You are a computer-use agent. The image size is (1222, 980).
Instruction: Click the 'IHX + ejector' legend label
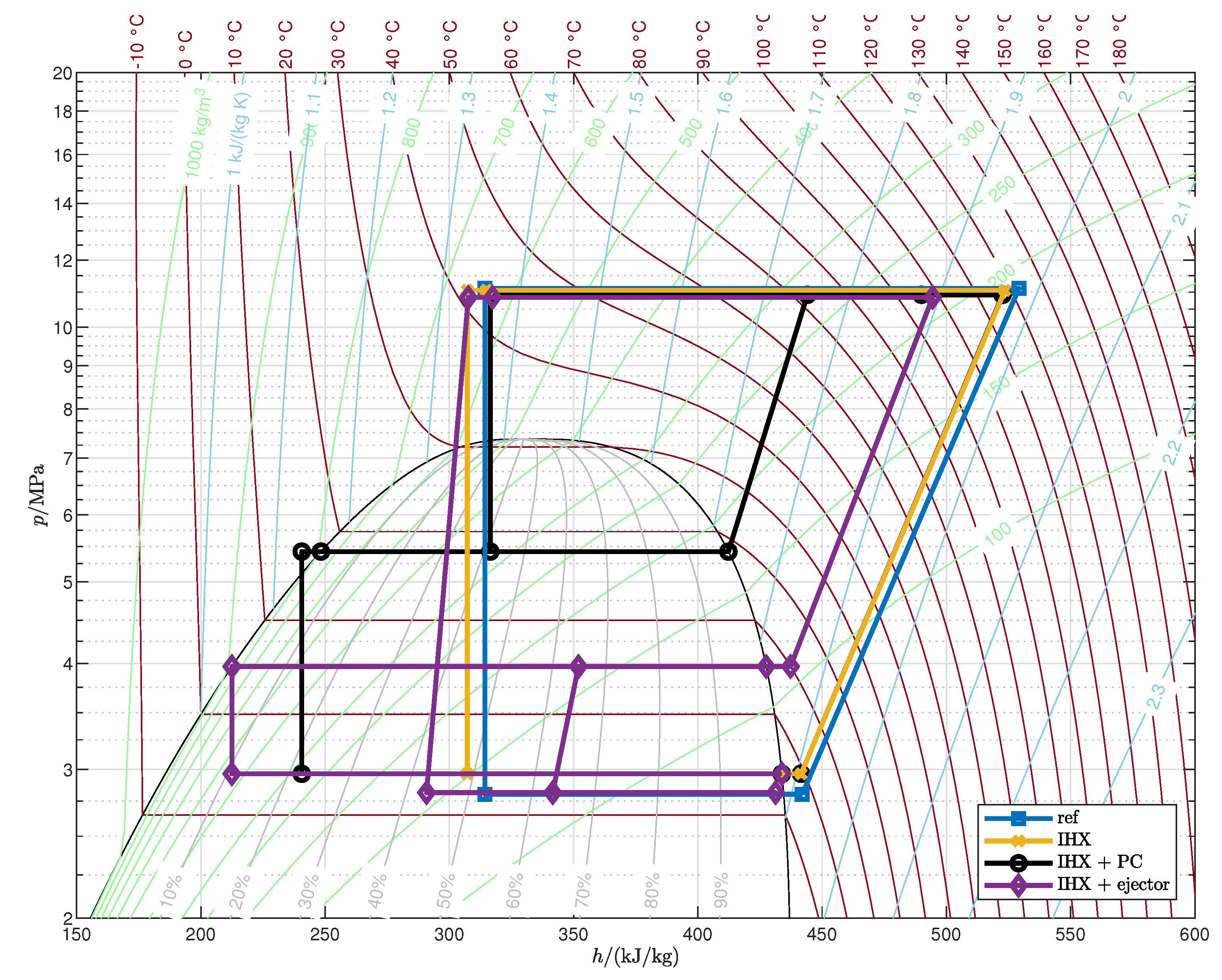tap(1113, 885)
